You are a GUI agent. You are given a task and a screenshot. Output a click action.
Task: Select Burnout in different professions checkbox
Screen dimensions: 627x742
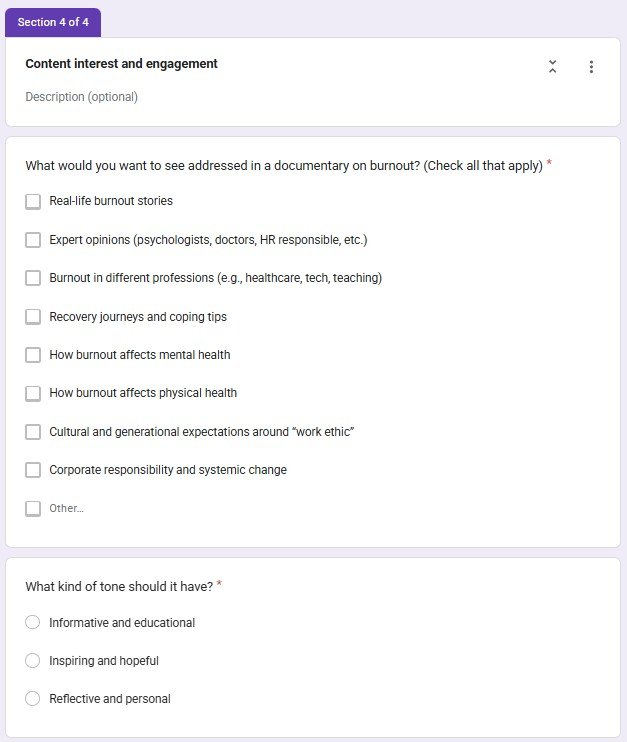[33, 278]
